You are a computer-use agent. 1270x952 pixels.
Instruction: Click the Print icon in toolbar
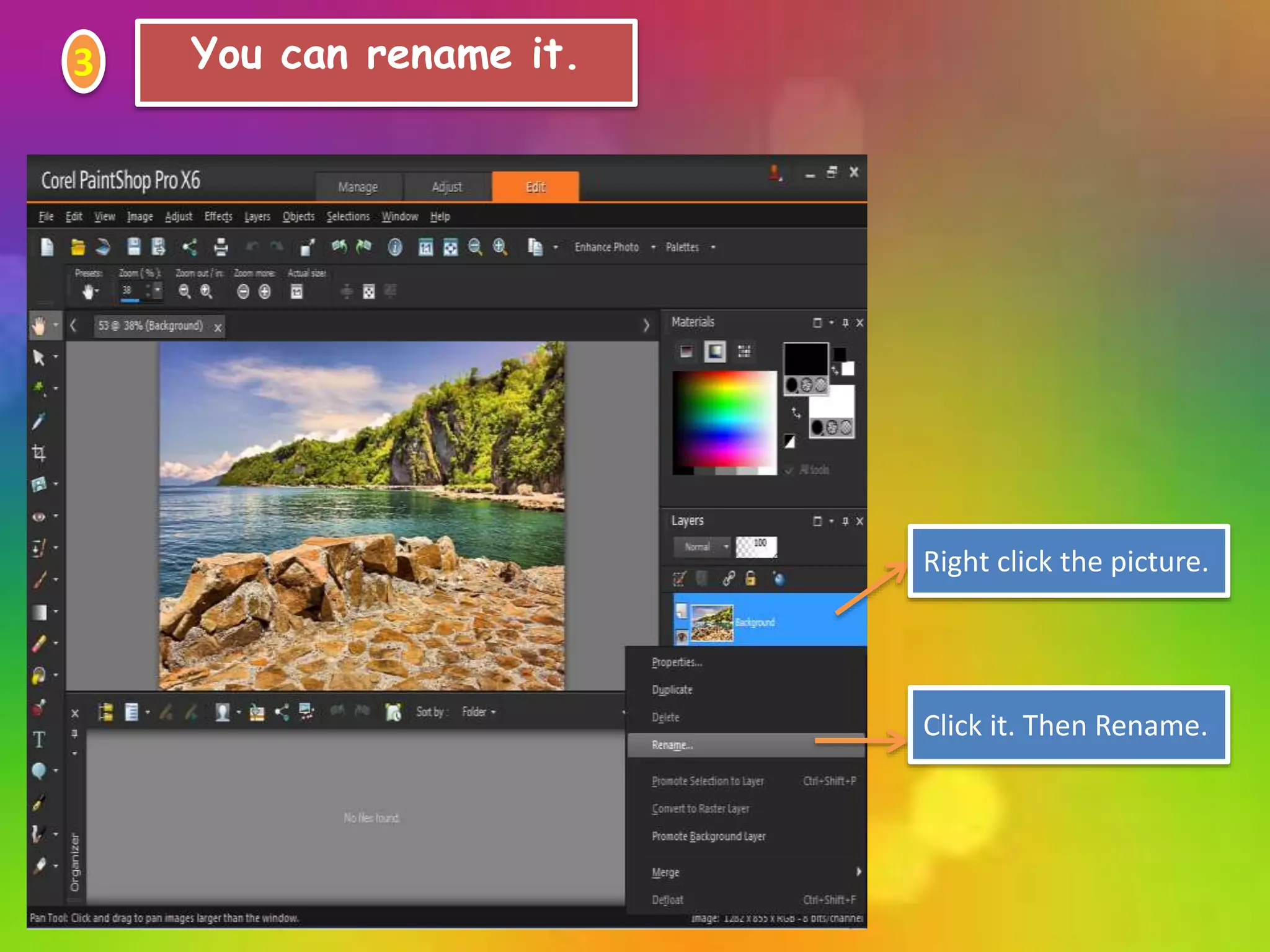pos(221,247)
